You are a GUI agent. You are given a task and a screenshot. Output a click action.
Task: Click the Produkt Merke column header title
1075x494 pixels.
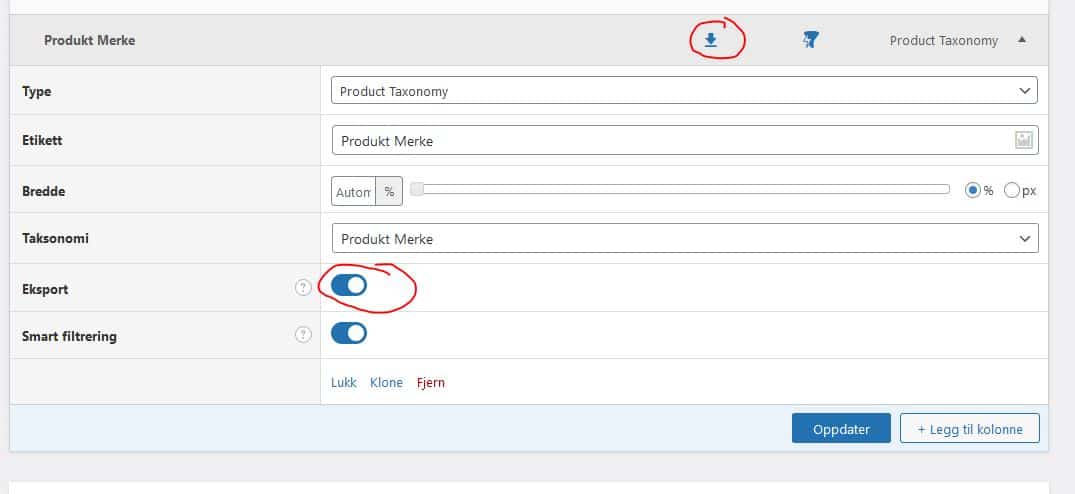pos(90,40)
